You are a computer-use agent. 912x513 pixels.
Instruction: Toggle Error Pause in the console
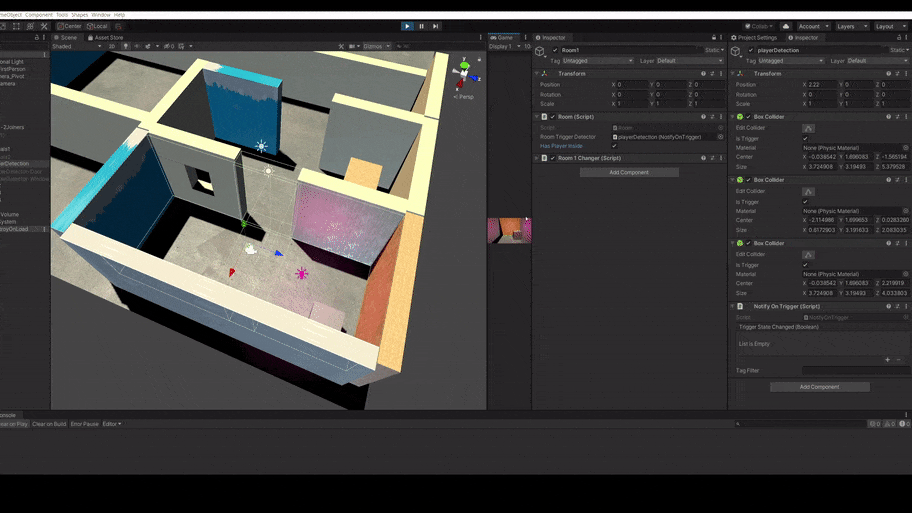coord(84,424)
